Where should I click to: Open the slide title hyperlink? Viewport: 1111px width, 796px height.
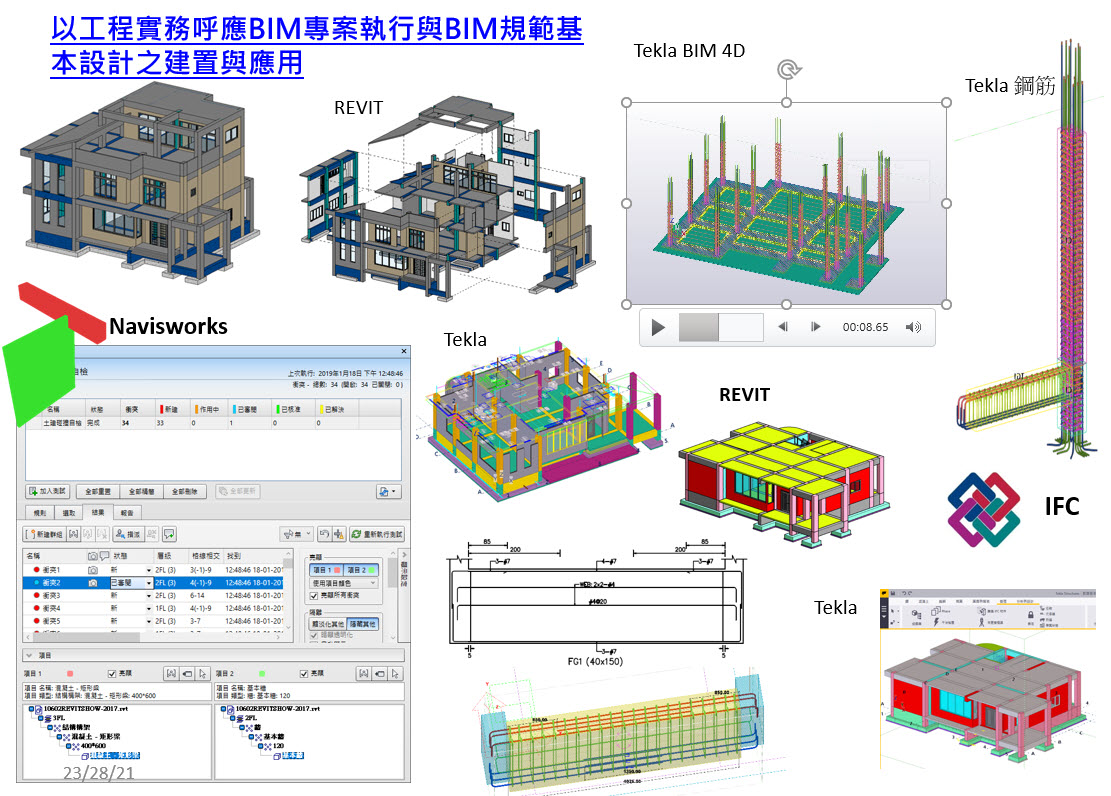click(317, 45)
